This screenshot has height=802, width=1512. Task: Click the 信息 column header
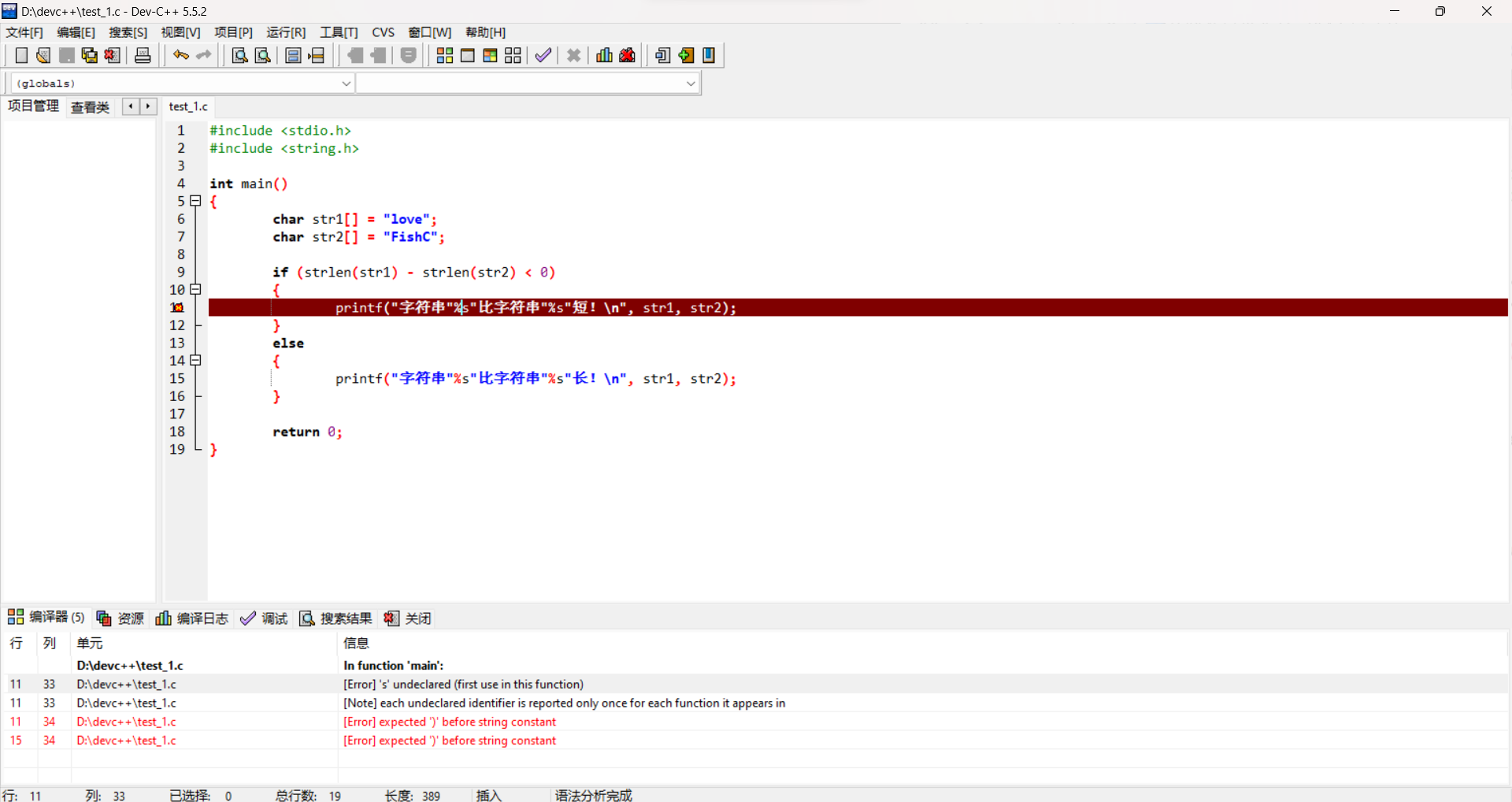tap(923, 643)
